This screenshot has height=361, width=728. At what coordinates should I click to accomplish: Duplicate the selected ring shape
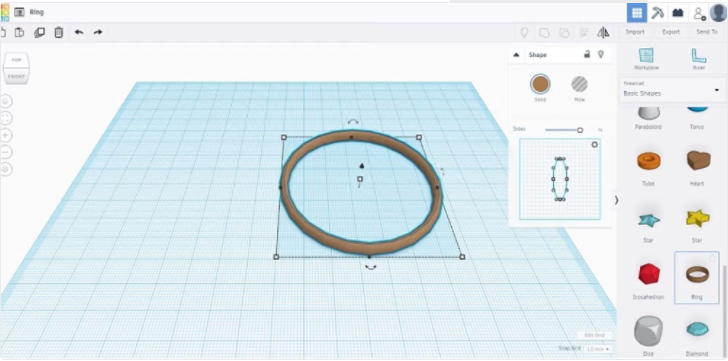(x=39, y=32)
